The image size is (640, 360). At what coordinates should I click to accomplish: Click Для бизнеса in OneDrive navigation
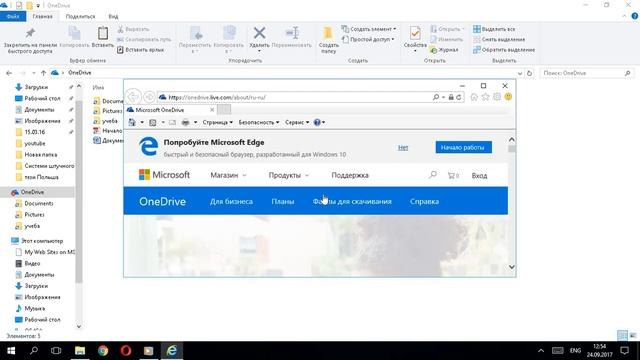coord(231,201)
